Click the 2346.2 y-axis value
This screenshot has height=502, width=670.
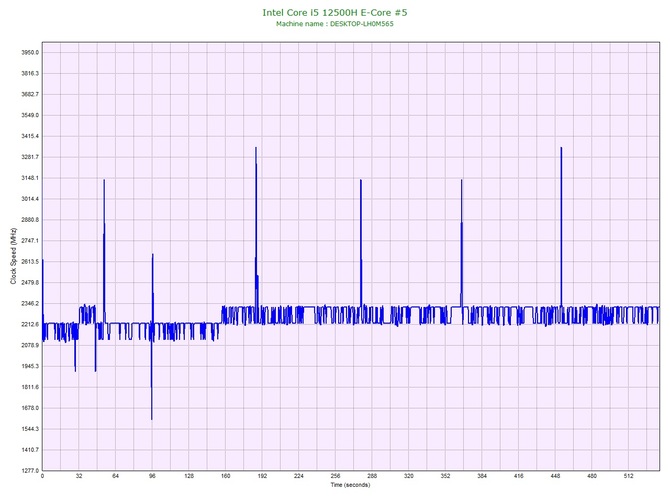coord(30,304)
